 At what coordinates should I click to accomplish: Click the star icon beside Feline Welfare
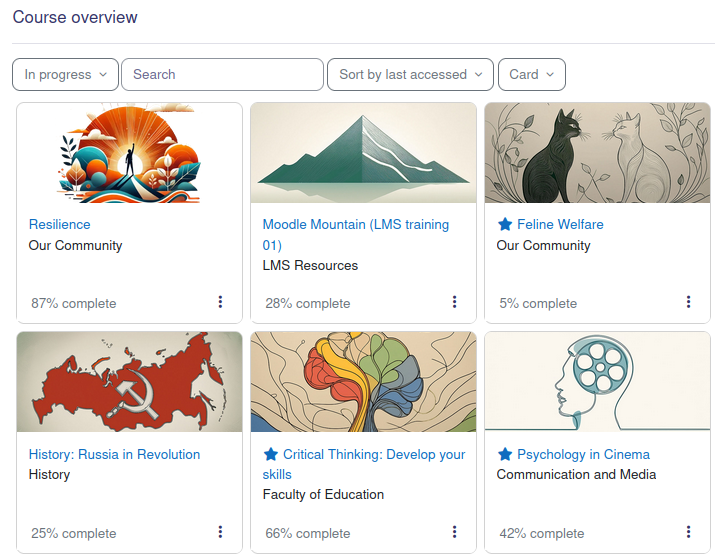[505, 225]
